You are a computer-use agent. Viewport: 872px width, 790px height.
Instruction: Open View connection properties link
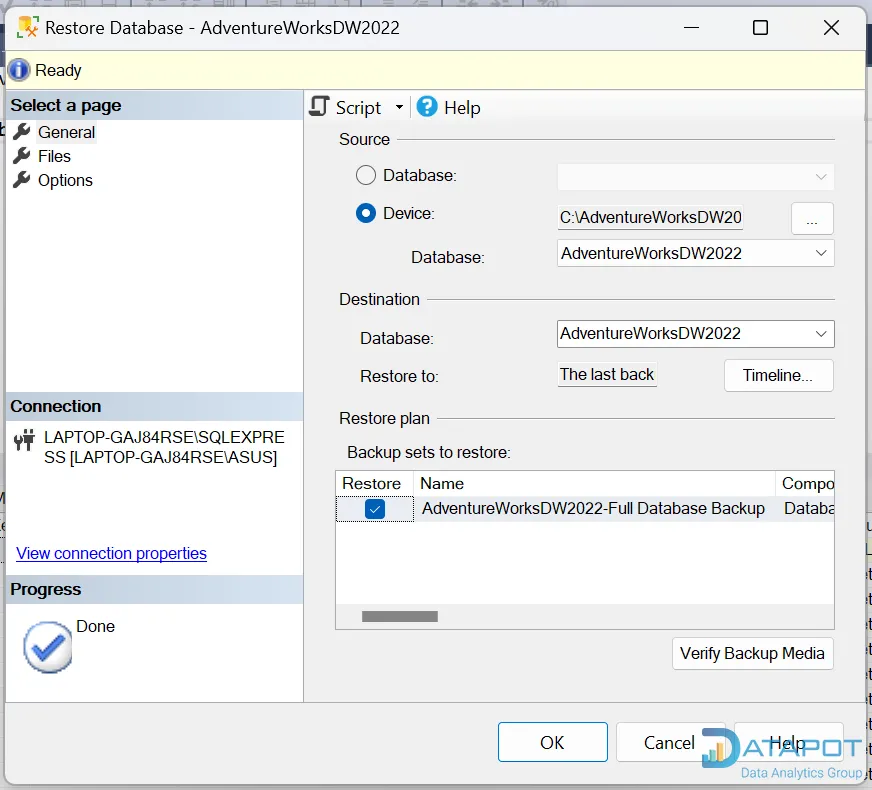(x=111, y=553)
